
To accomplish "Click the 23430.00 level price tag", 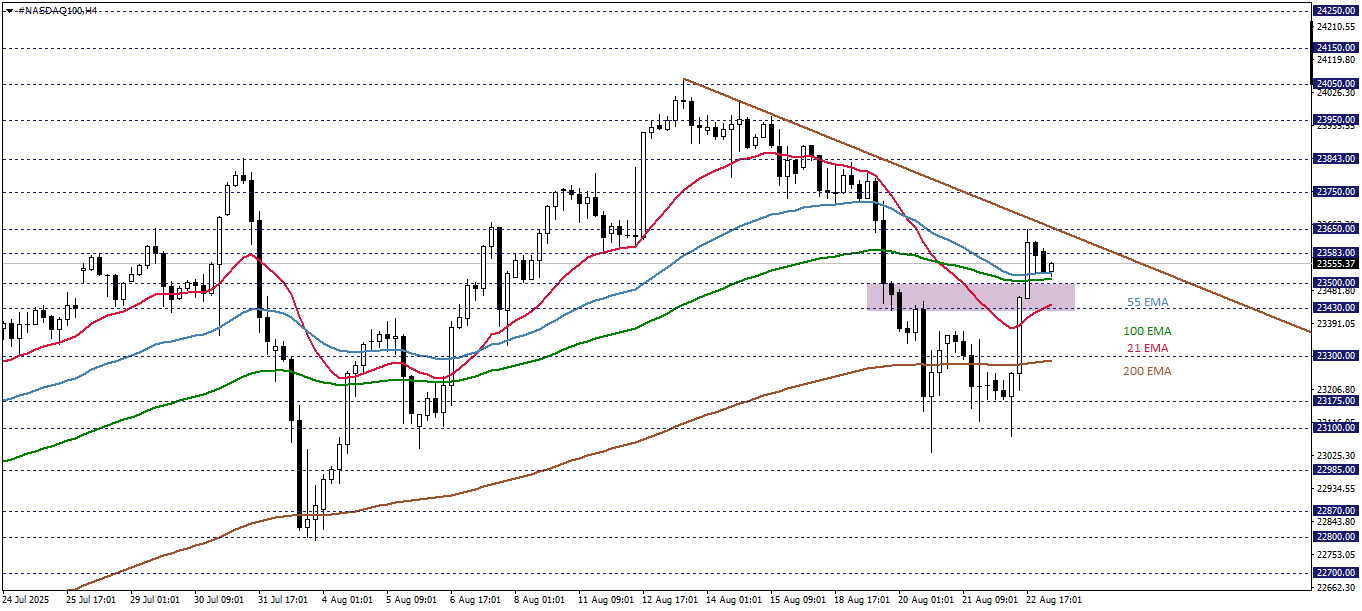I will pyautogui.click(x=1336, y=308).
